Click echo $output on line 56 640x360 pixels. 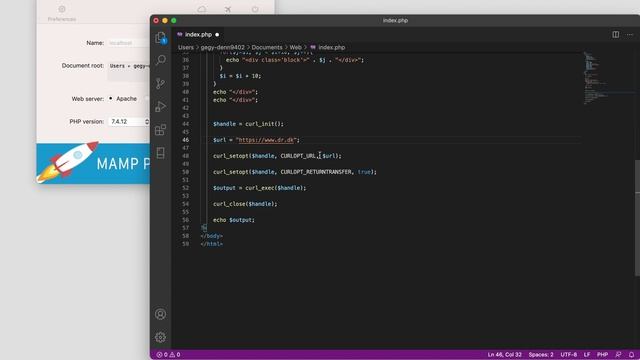[233, 220]
